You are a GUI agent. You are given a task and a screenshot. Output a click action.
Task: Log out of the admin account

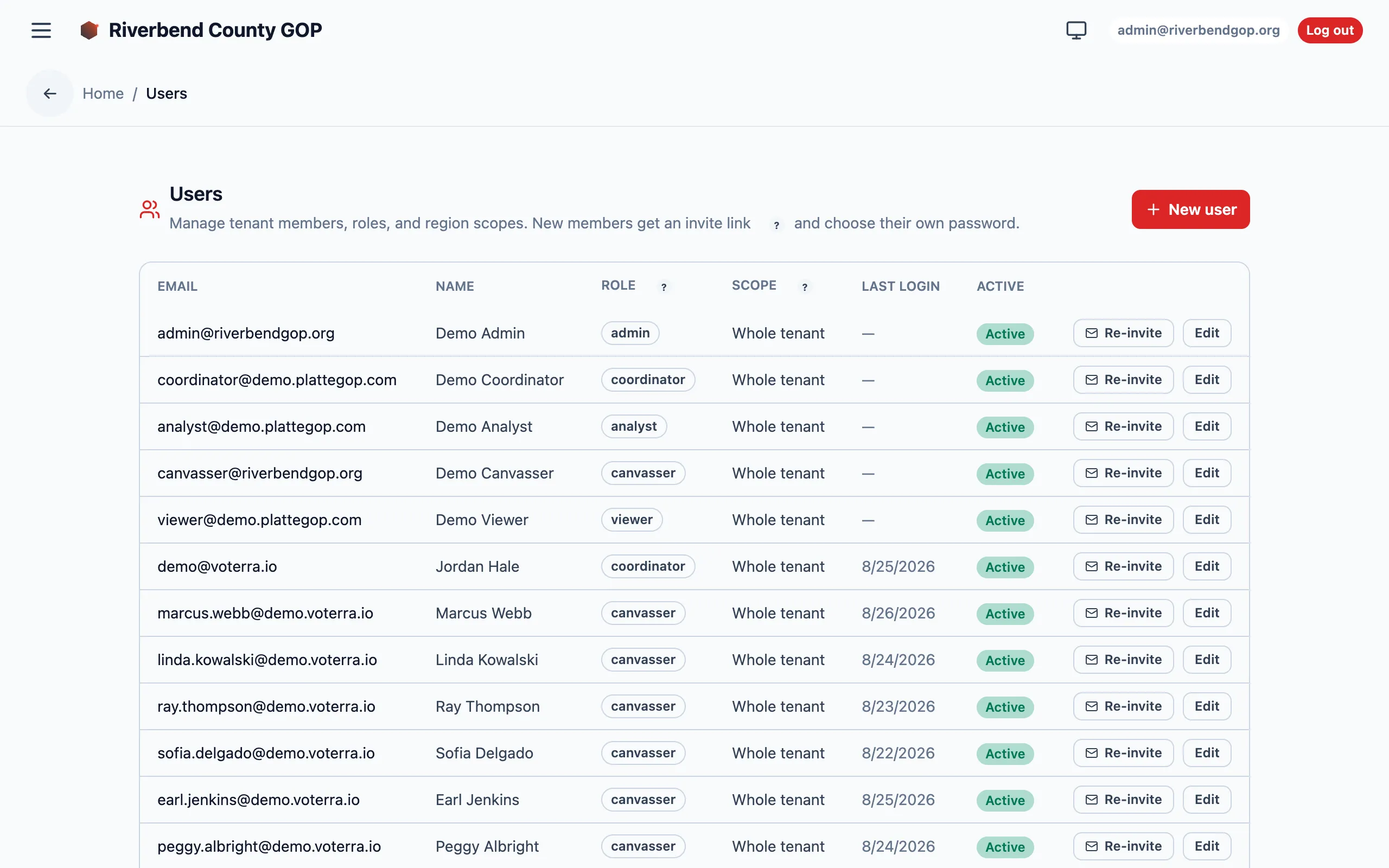pyautogui.click(x=1329, y=30)
